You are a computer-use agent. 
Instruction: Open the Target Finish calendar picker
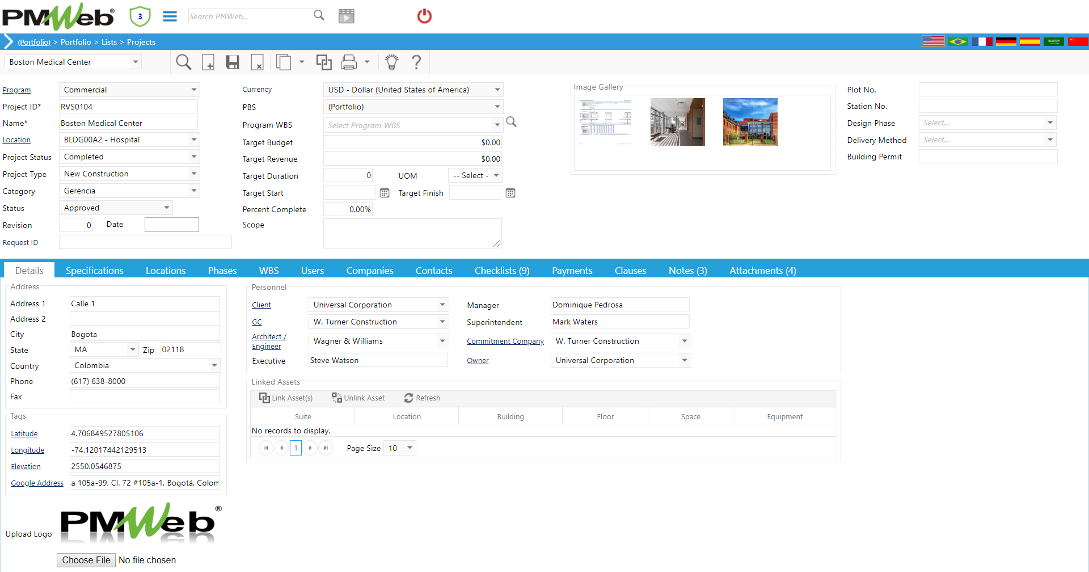(510, 193)
